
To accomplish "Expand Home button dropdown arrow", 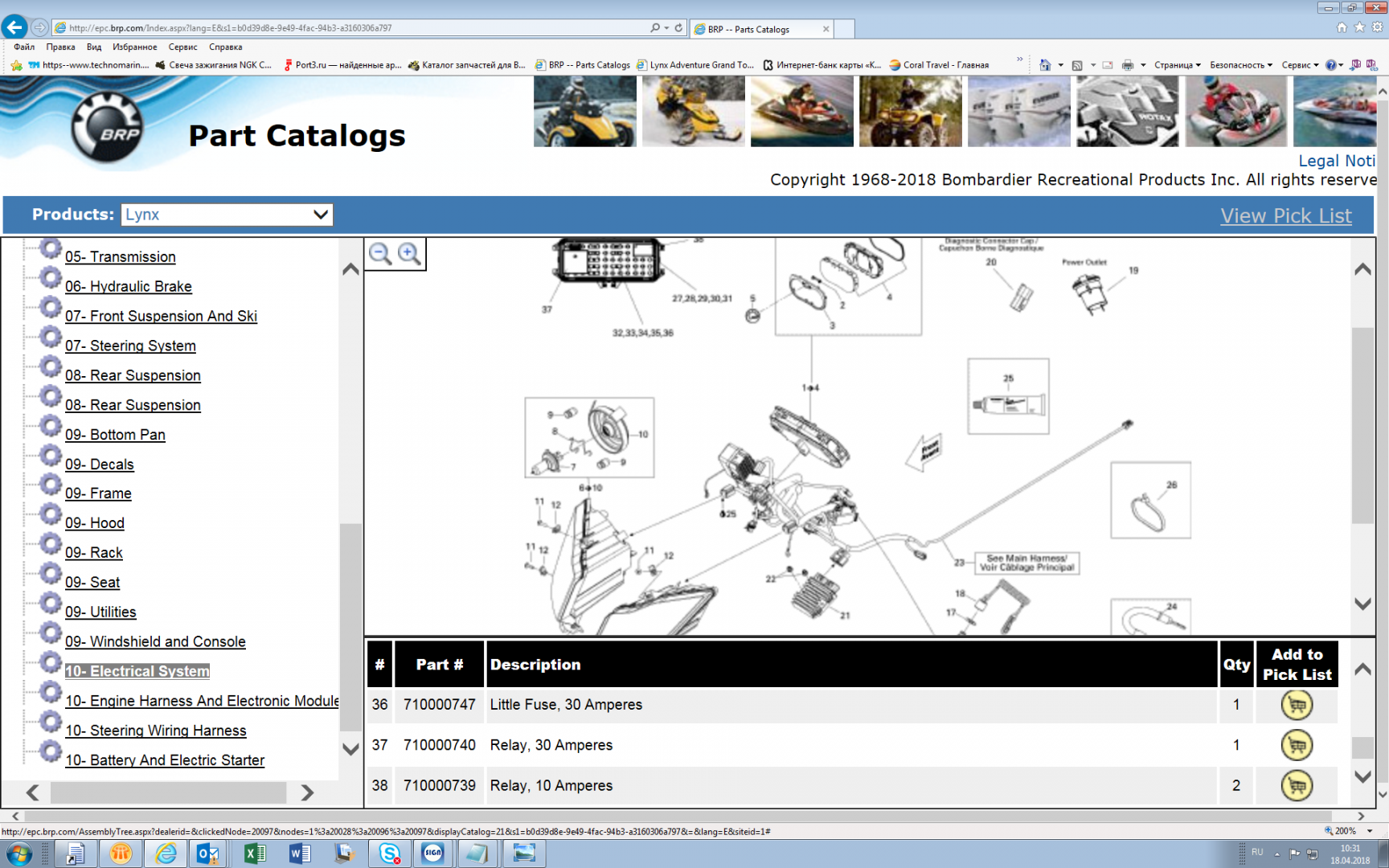I will click(x=1060, y=65).
